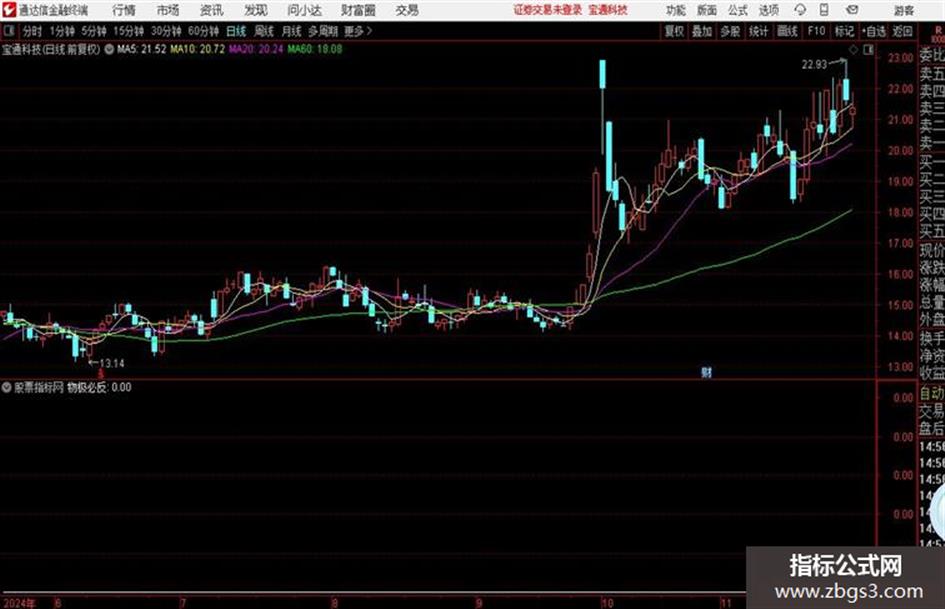
Task: Open the 功能 menu
Action: [676, 10]
